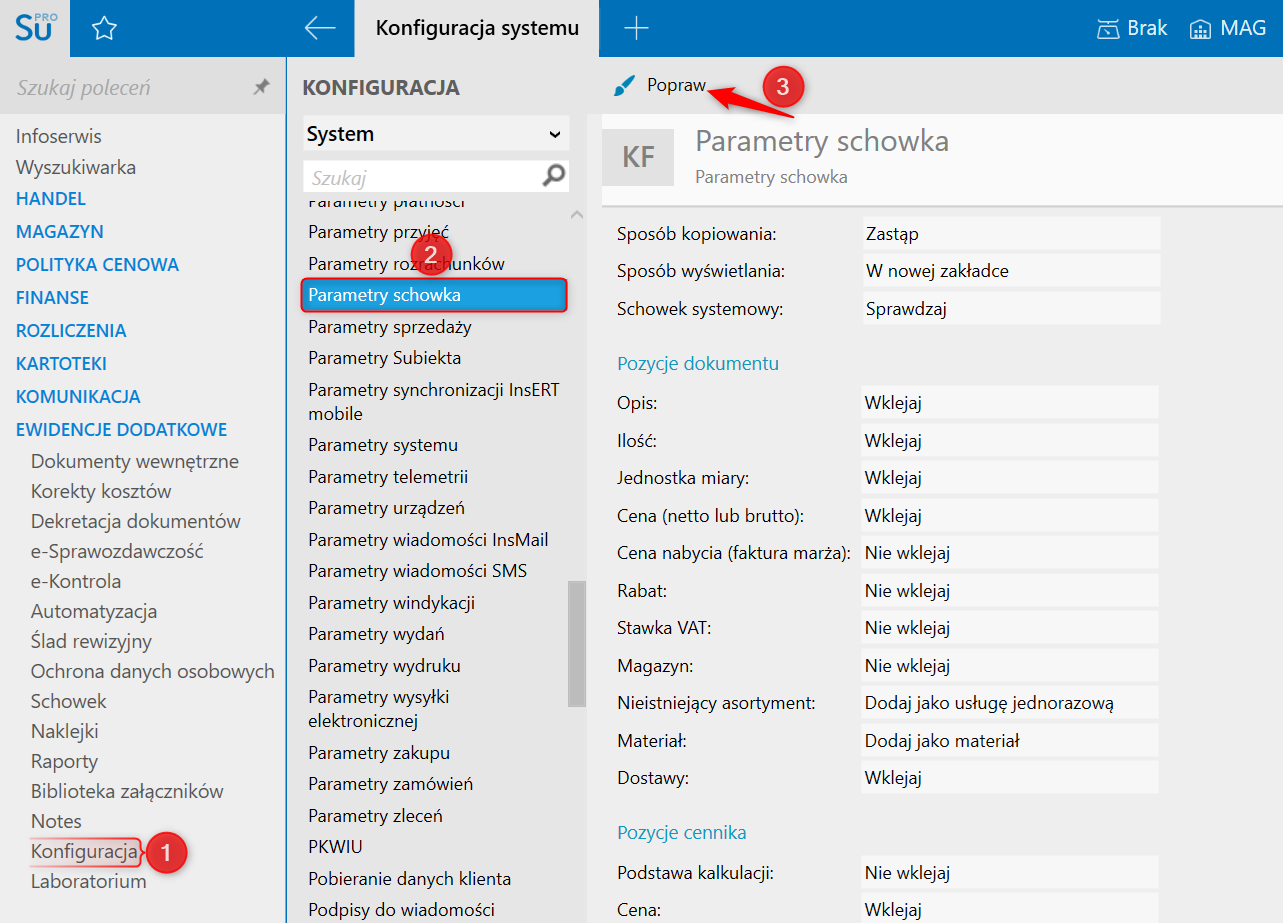Open Konfiguracja in the left sidebar
The width and height of the screenshot is (1283, 923).
(x=85, y=852)
